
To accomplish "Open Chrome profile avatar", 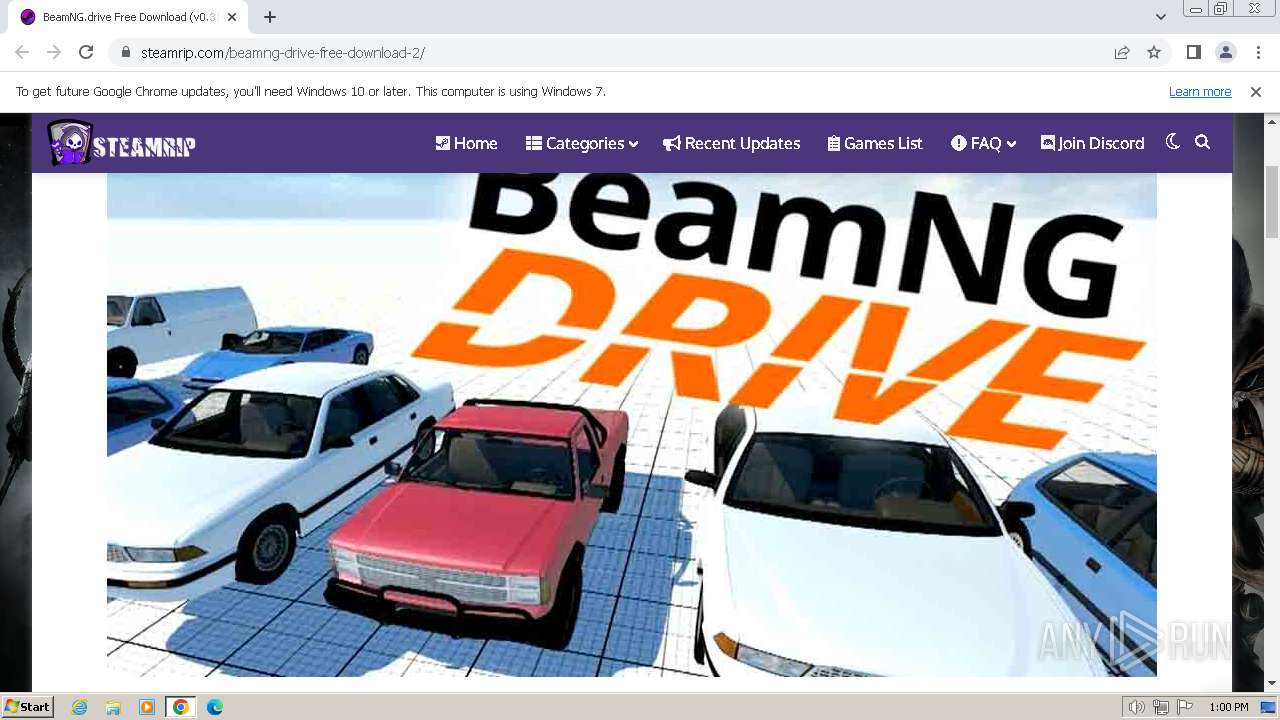I will click(x=1226, y=52).
